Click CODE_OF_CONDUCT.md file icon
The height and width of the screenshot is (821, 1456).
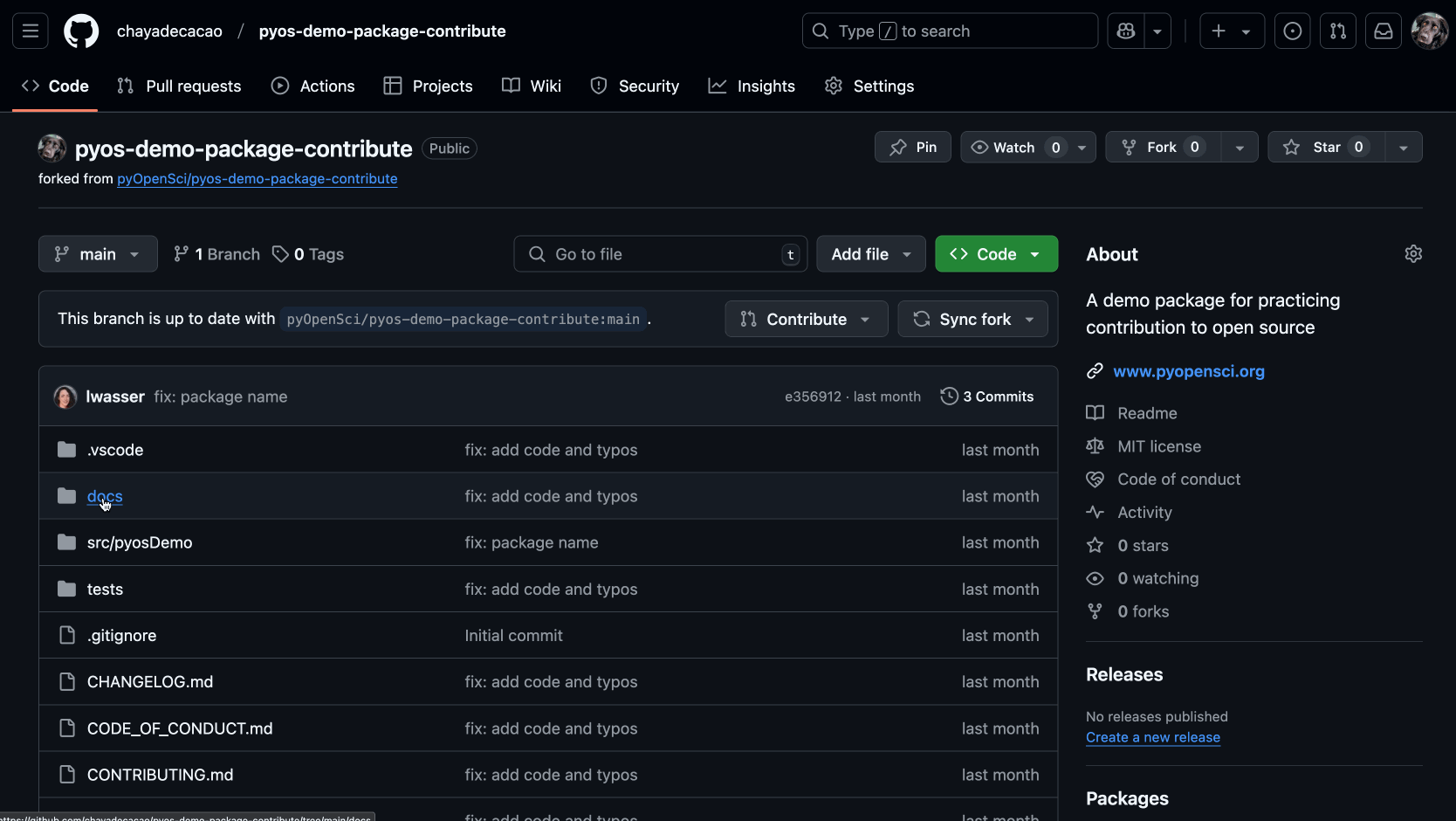pyautogui.click(x=66, y=728)
